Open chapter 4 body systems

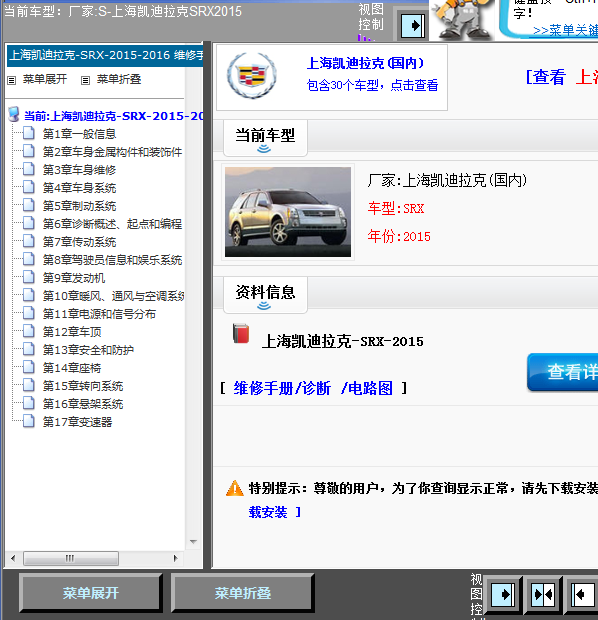pos(79,188)
